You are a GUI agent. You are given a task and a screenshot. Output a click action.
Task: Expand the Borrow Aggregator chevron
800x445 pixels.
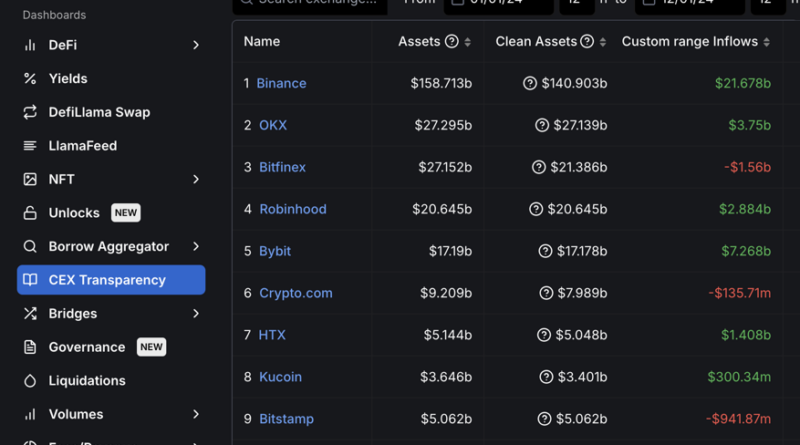coord(196,246)
